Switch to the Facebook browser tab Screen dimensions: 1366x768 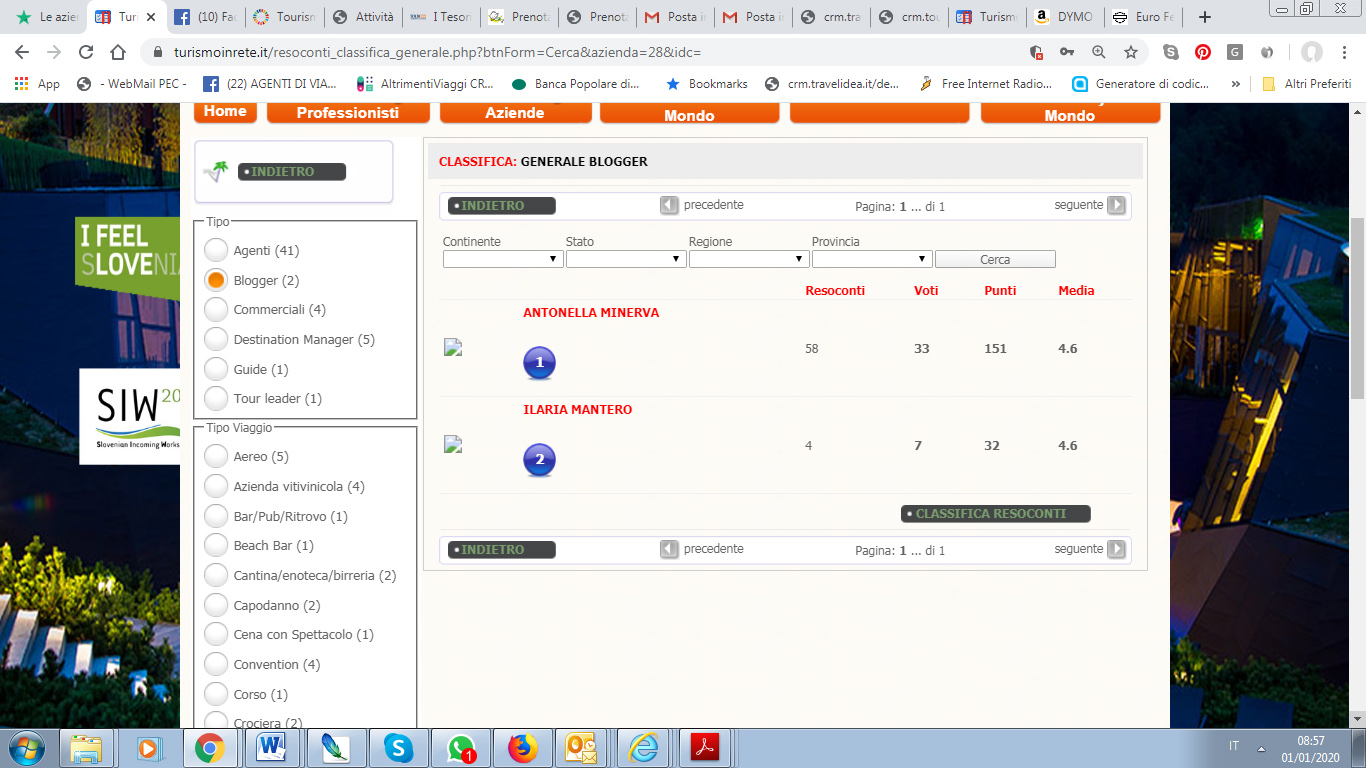coord(205,17)
